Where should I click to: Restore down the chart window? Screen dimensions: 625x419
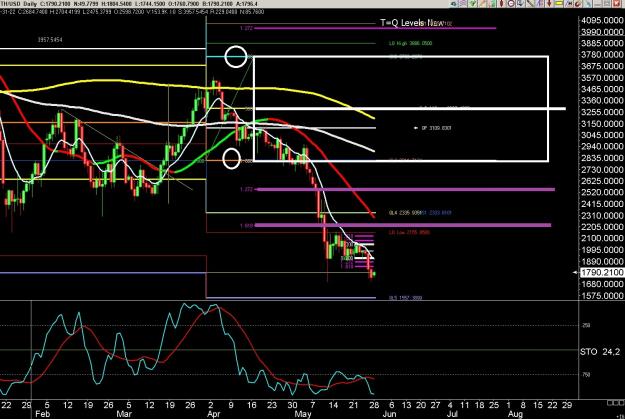tap(607, 4)
